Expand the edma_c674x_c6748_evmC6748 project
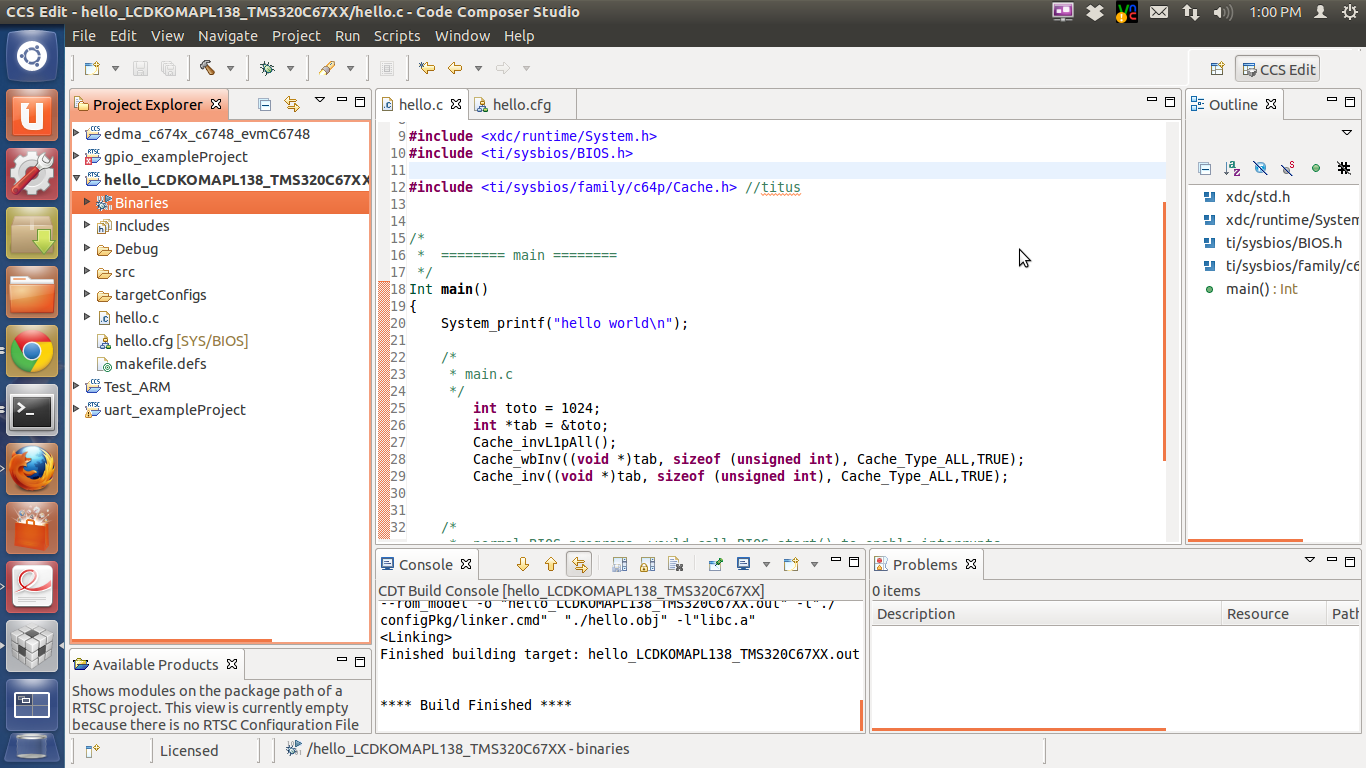This screenshot has width=1366, height=768. [77, 133]
